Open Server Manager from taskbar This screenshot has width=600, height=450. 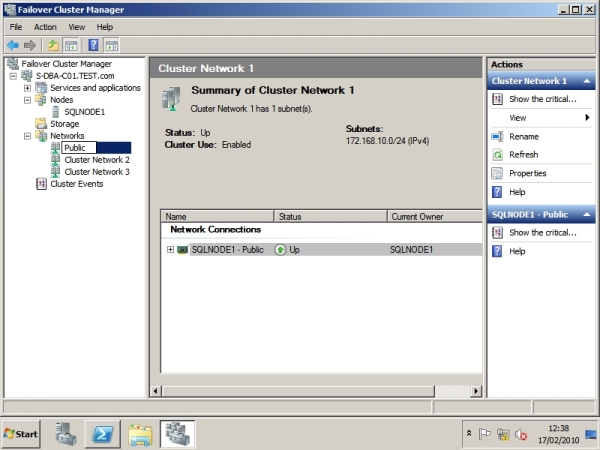(x=65, y=434)
